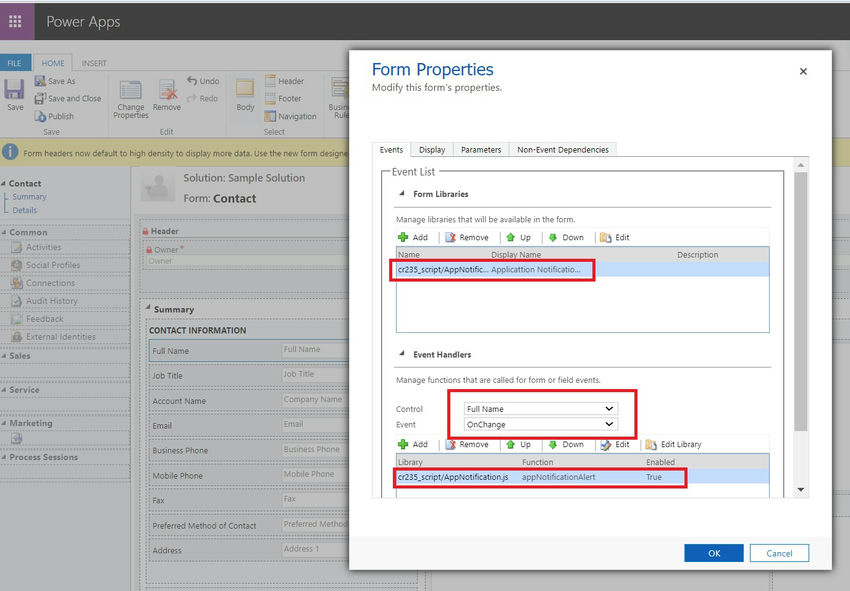
Task: Switch to the Display tab
Action: pyautogui.click(x=432, y=148)
